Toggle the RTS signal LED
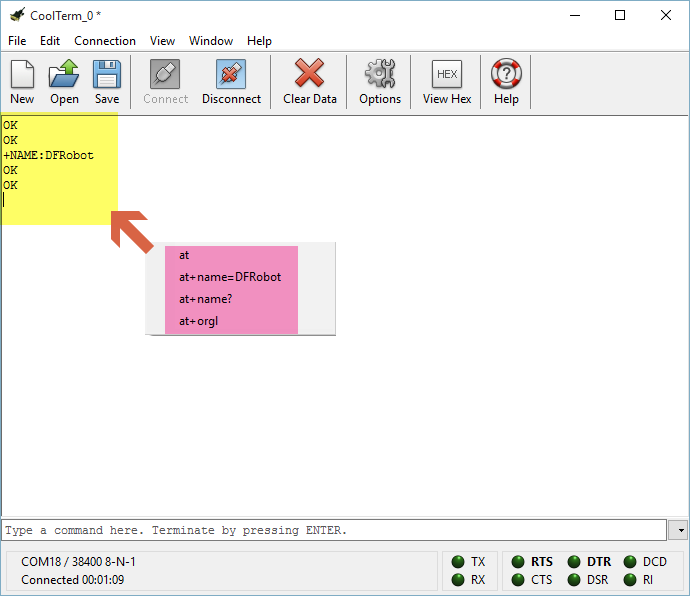This screenshot has width=690, height=596. click(518, 562)
